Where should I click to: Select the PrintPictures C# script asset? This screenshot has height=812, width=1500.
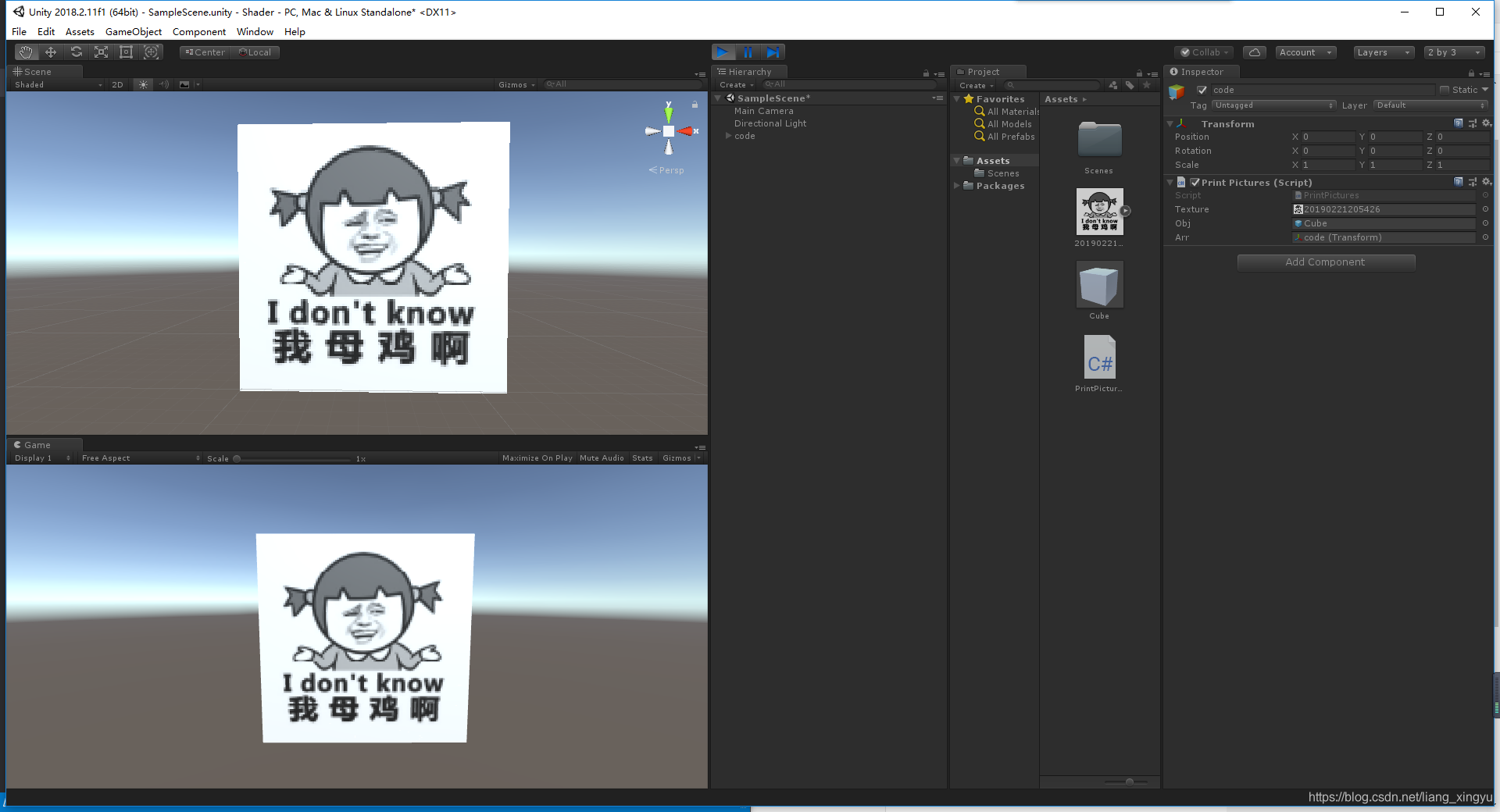pos(1099,358)
